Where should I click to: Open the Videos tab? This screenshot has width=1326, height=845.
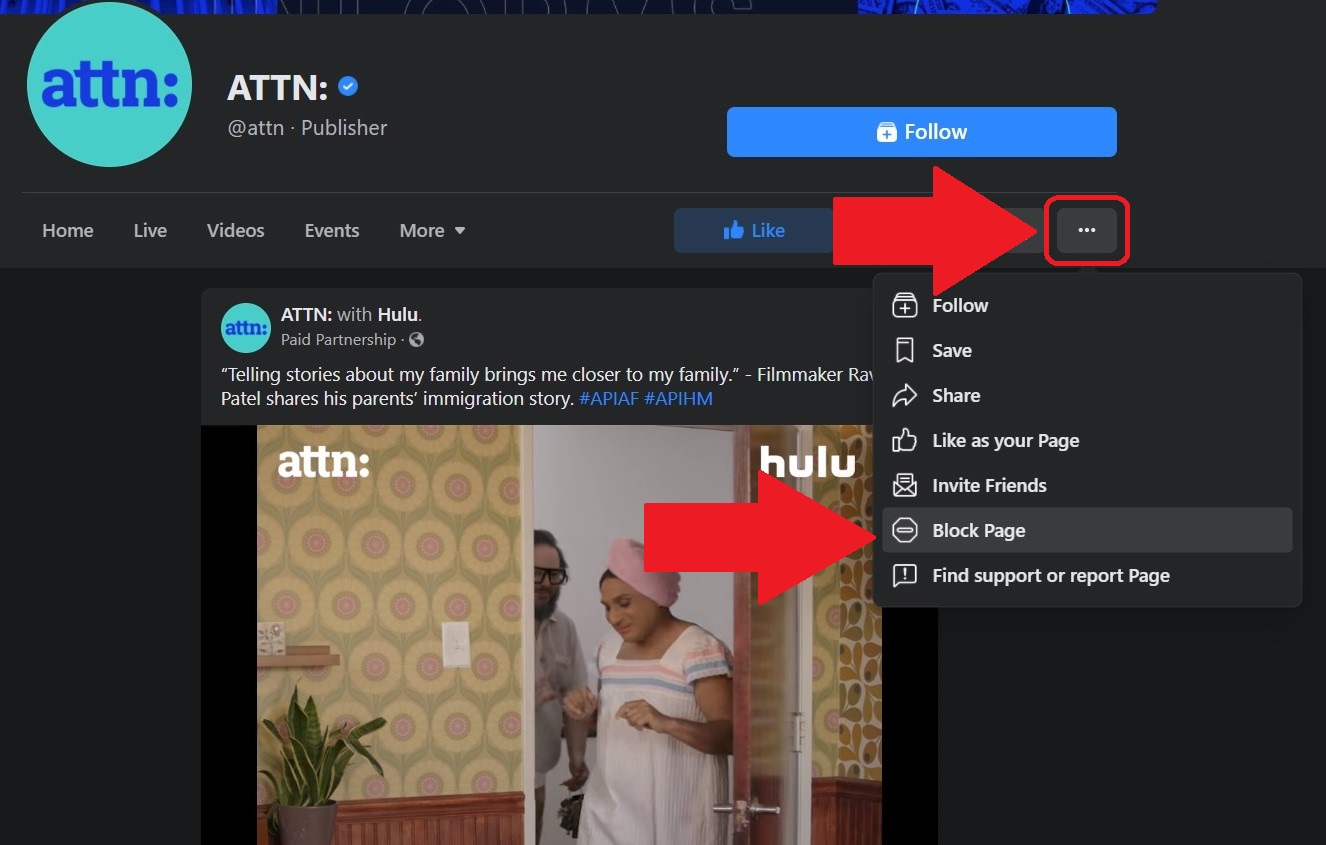click(x=236, y=230)
